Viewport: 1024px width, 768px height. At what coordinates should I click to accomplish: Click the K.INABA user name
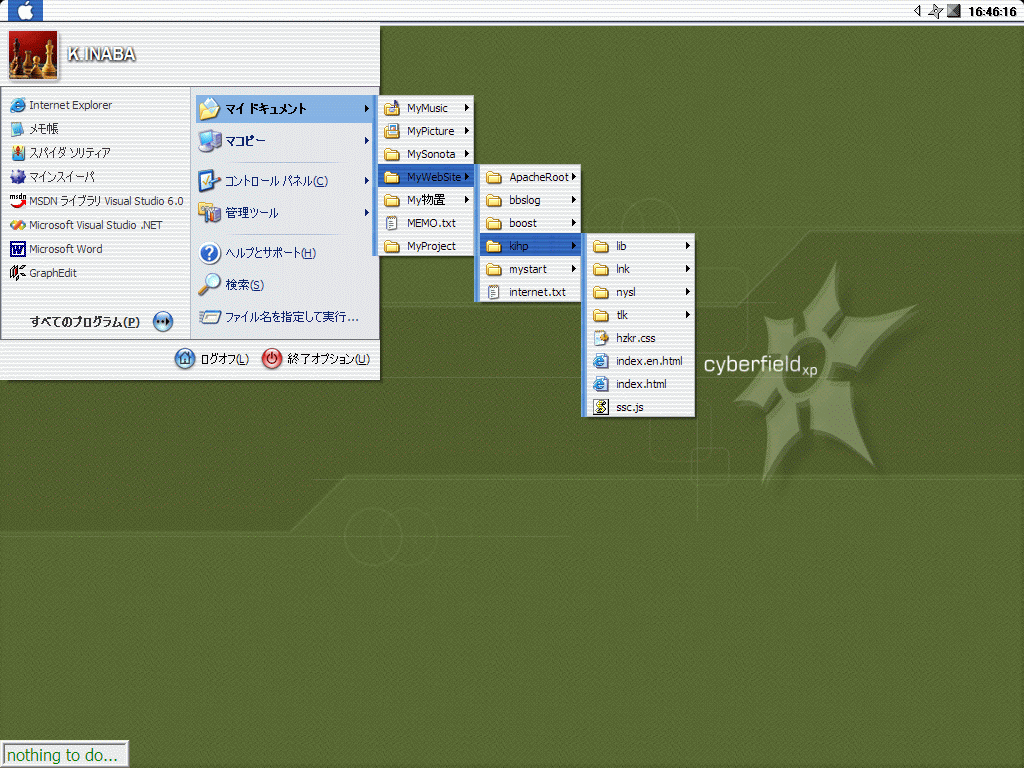[102, 54]
